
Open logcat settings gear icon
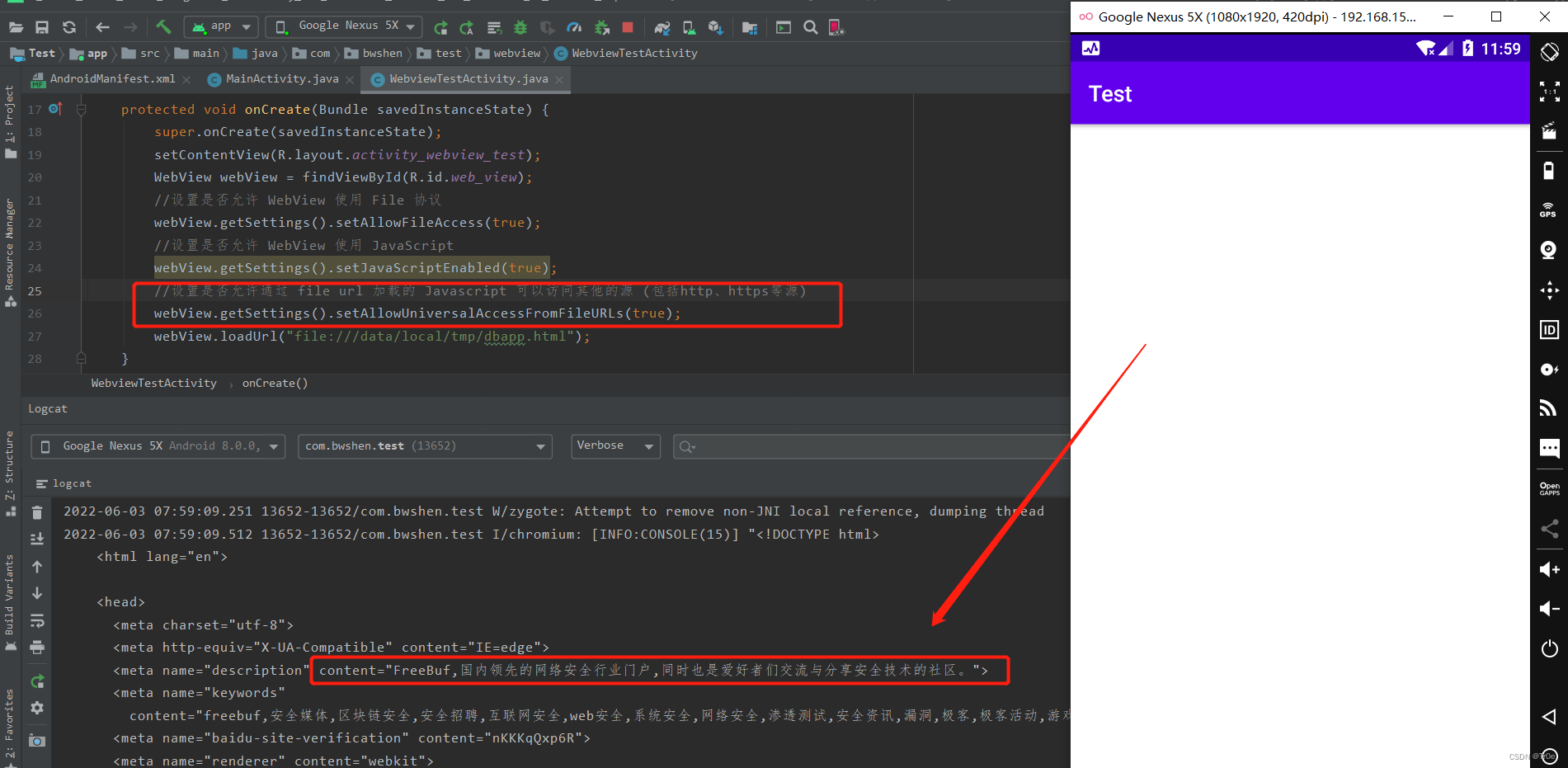(37, 708)
